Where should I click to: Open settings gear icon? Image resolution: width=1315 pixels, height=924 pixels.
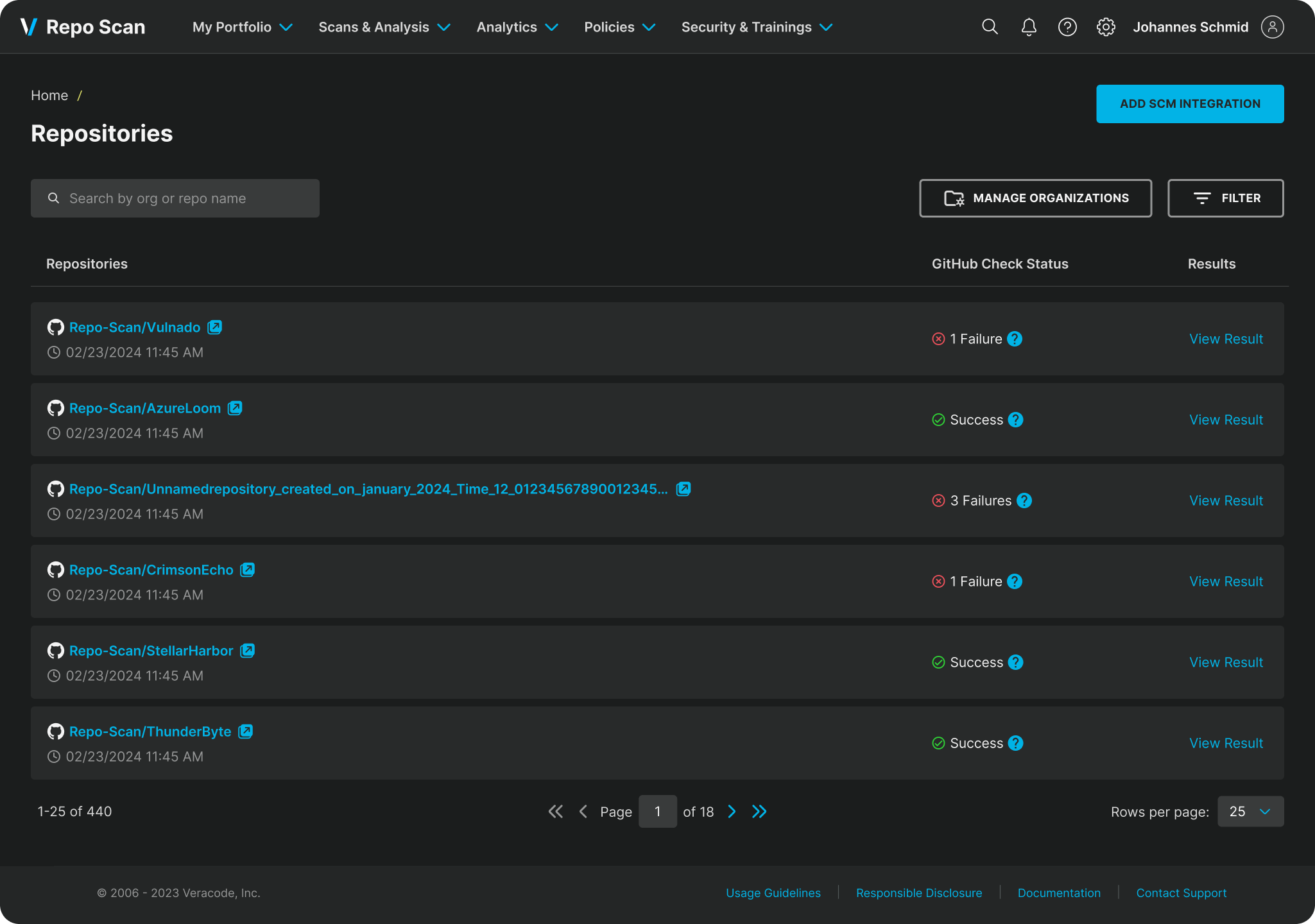pos(1106,27)
